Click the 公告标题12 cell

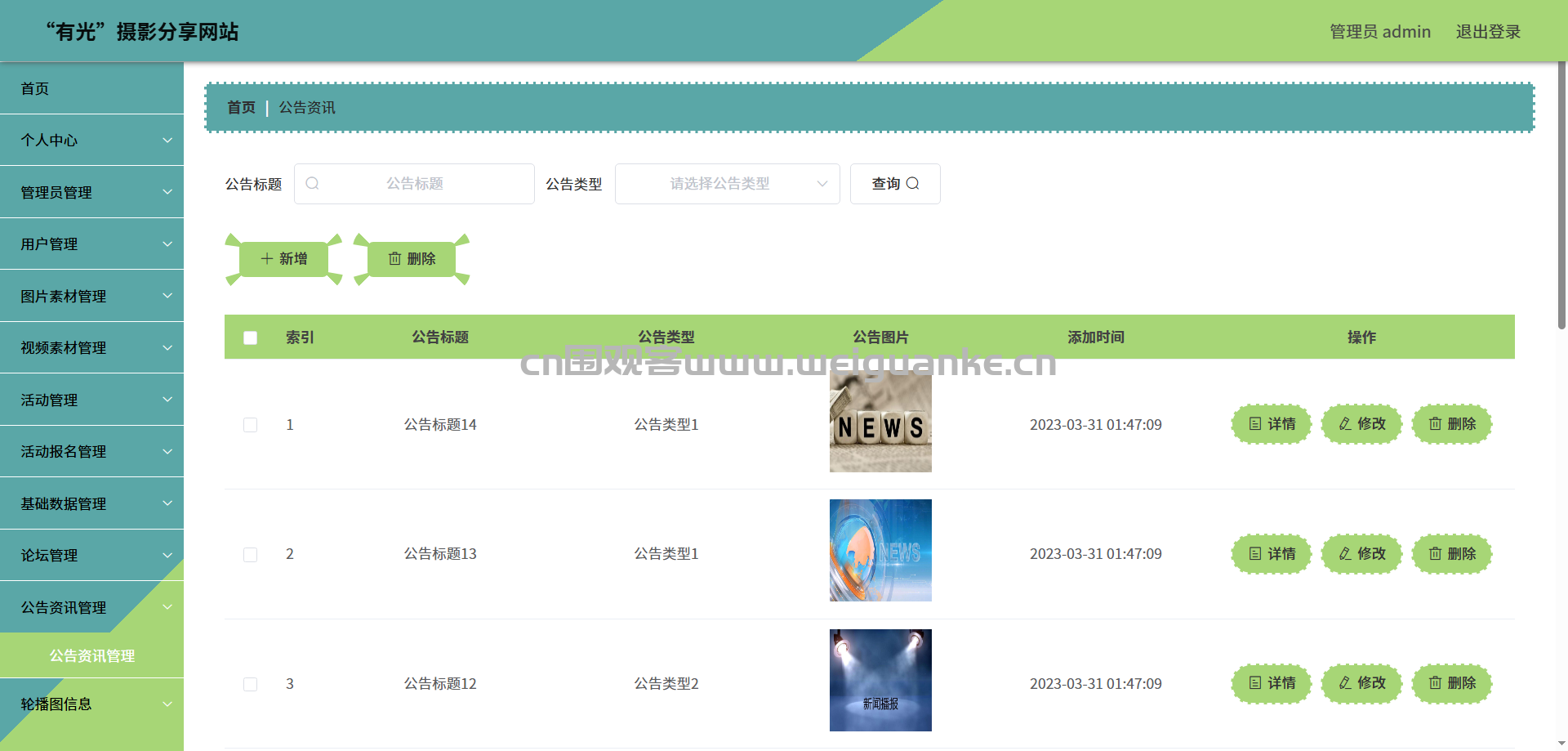440,684
